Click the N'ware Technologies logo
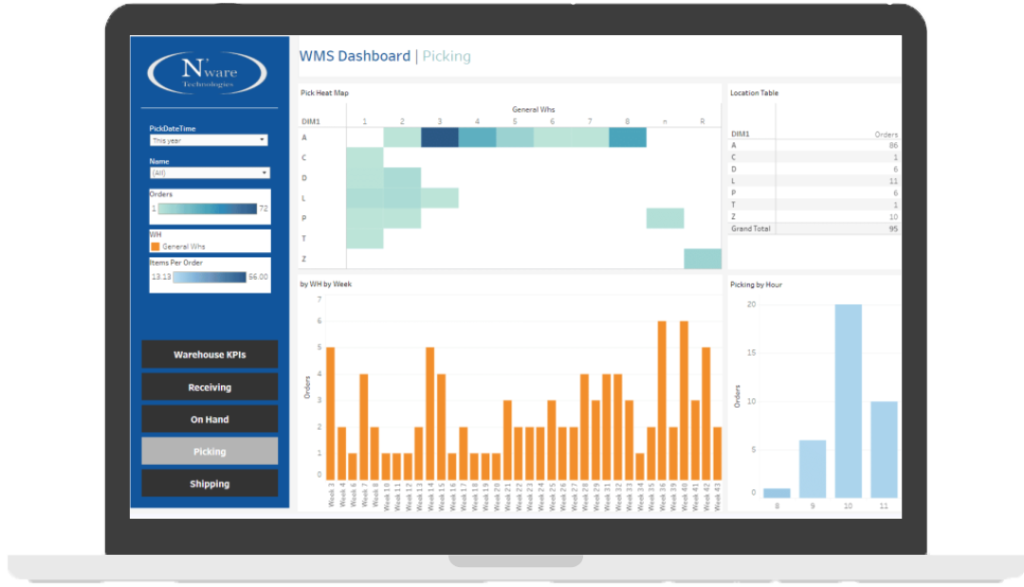The height and width of the screenshot is (587, 1024). click(x=207, y=74)
